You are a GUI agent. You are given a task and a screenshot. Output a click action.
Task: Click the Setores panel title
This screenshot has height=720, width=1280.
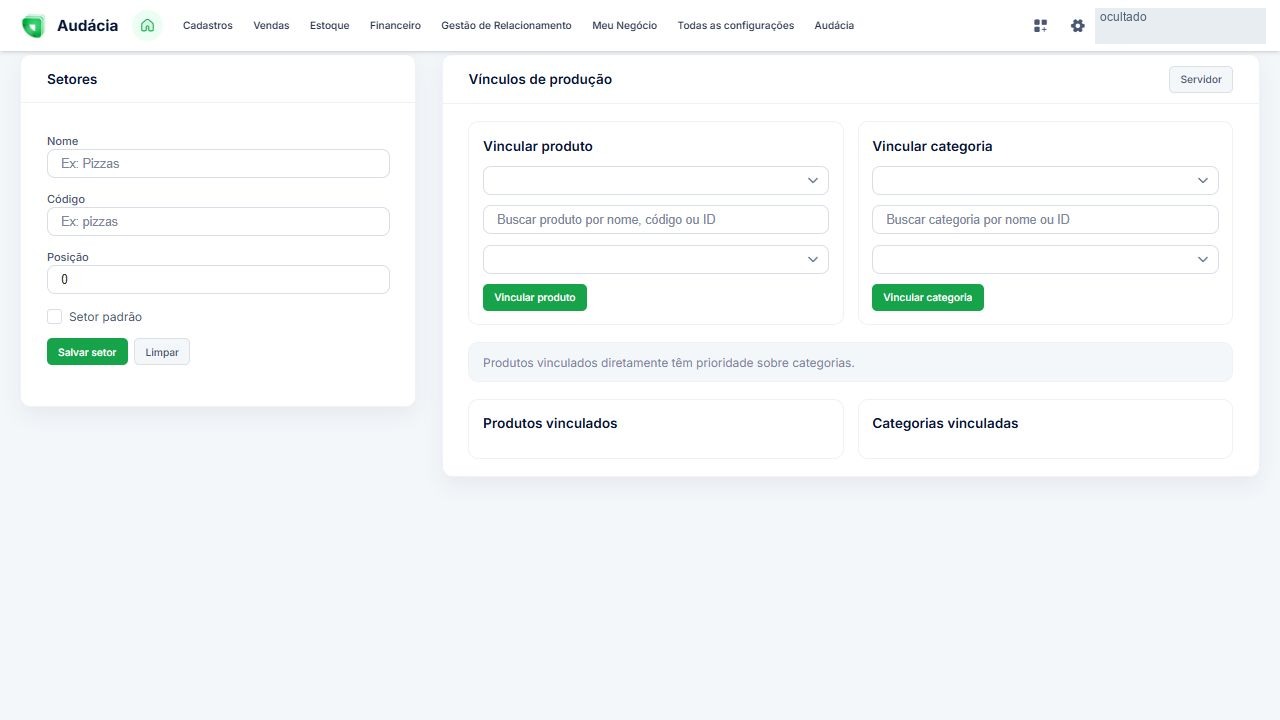[x=72, y=80]
